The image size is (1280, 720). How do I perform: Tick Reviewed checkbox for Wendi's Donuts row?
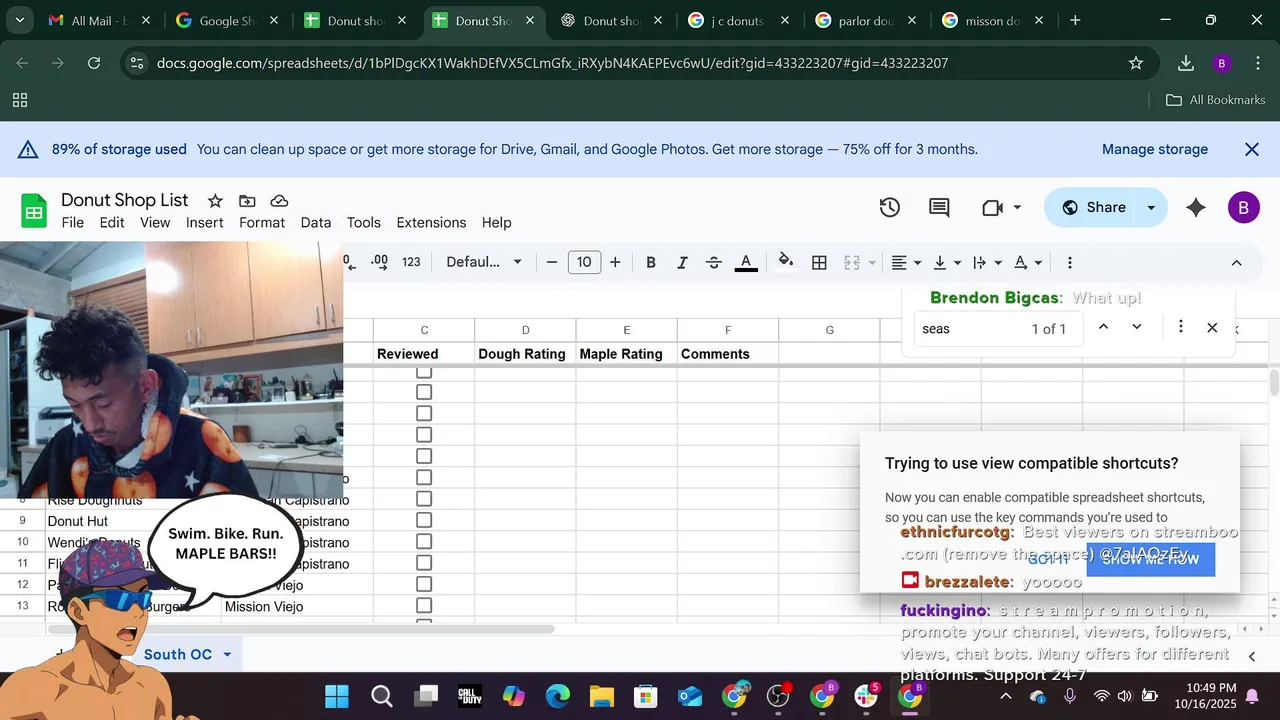pos(424,542)
